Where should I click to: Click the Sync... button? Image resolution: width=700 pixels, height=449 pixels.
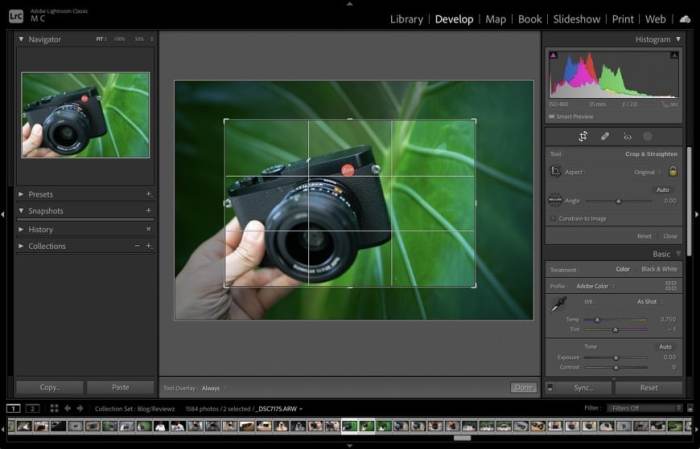(x=583, y=388)
